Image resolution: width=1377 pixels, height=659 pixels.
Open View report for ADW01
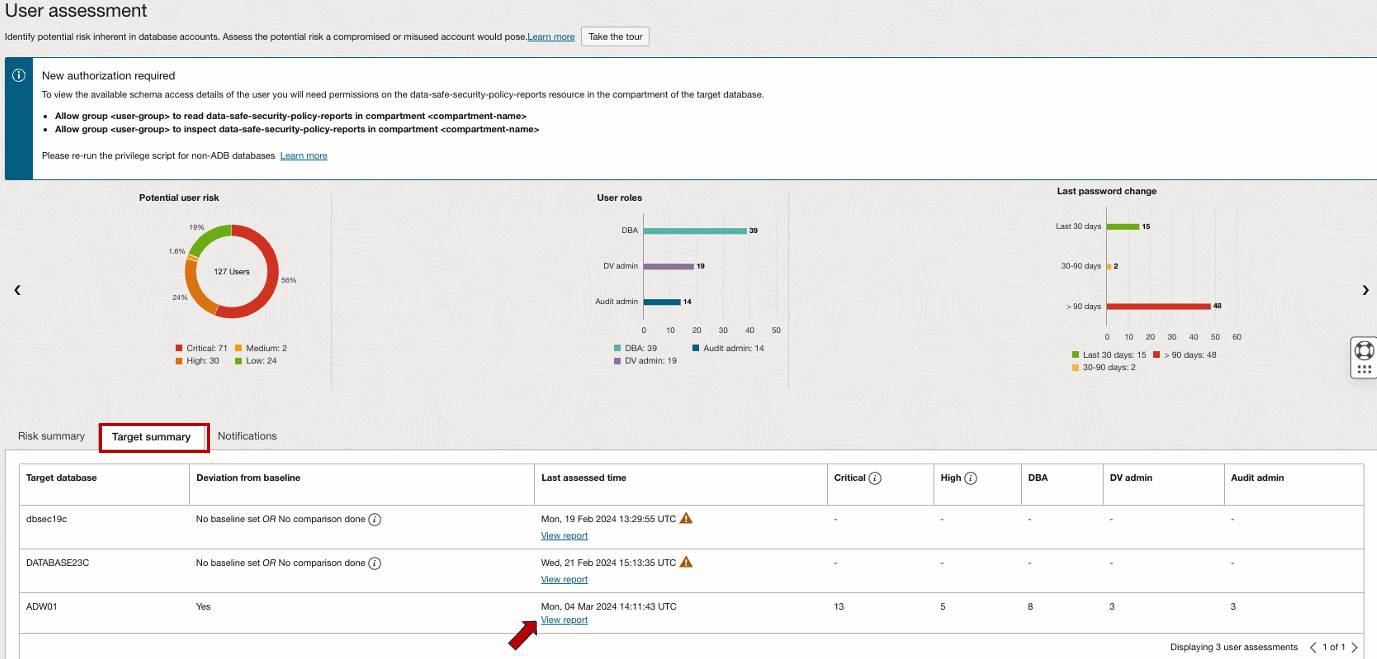tap(564, 620)
